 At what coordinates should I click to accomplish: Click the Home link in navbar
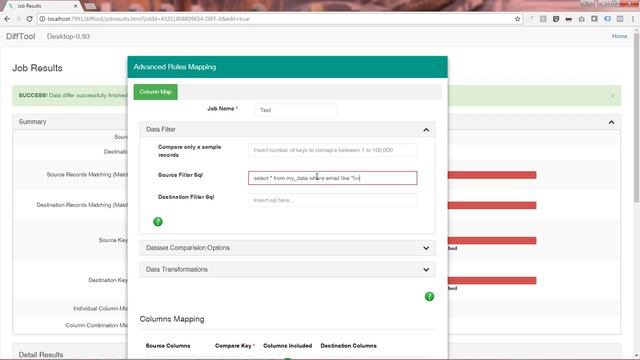pos(619,36)
